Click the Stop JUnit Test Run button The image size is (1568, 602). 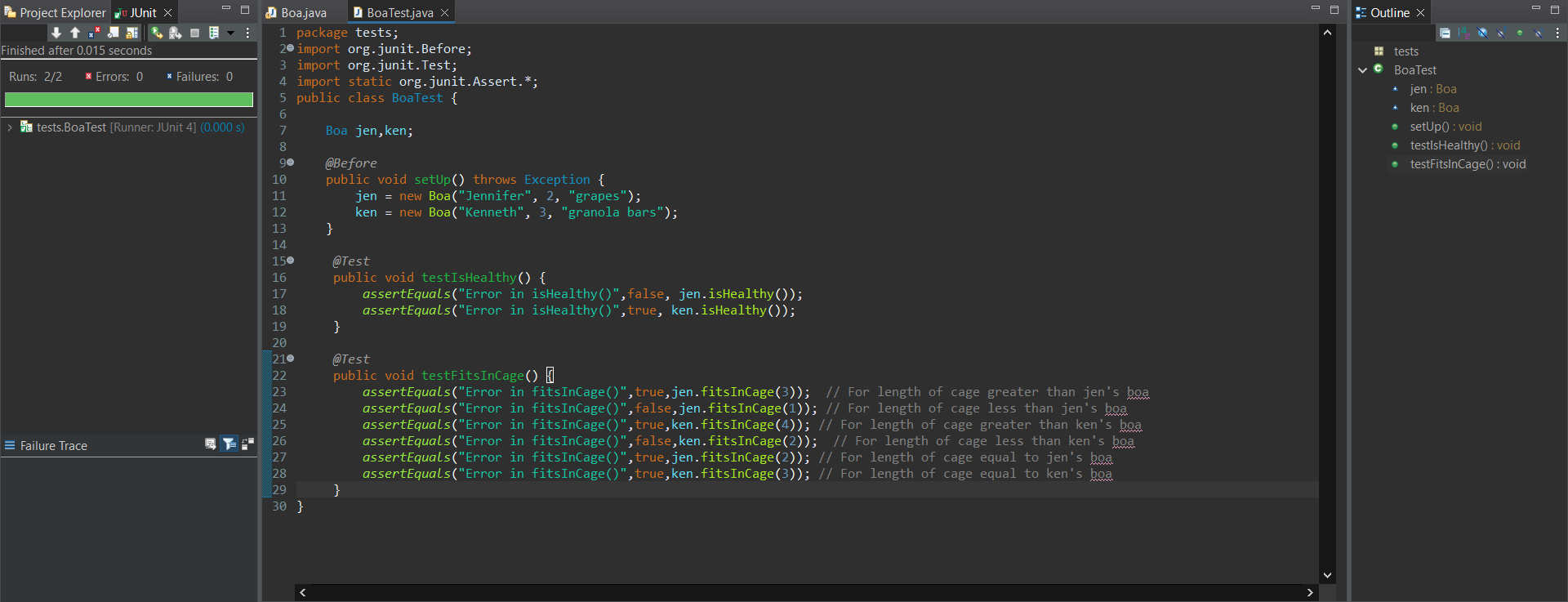tap(194, 33)
